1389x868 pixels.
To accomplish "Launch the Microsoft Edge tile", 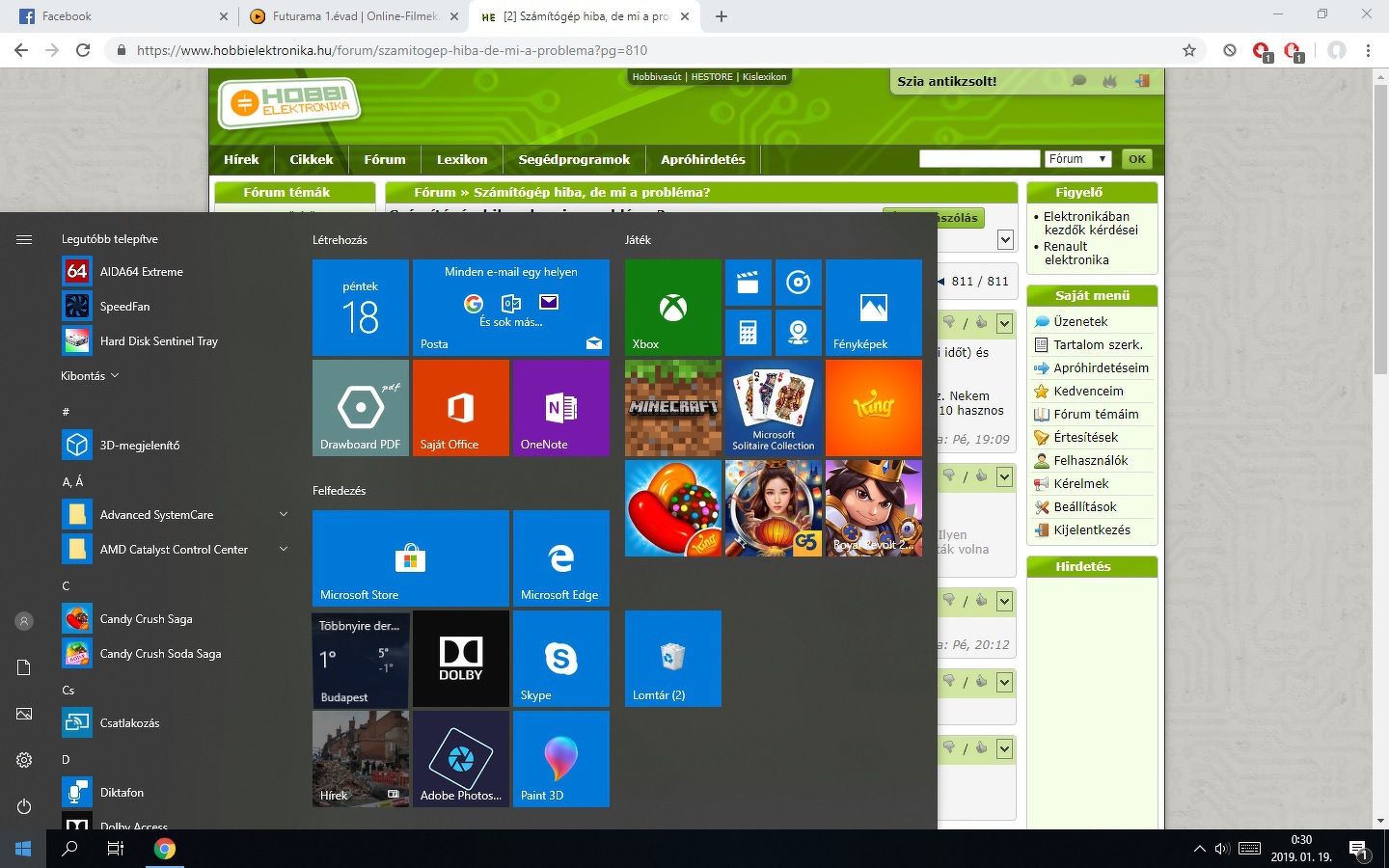I will coord(561,558).
